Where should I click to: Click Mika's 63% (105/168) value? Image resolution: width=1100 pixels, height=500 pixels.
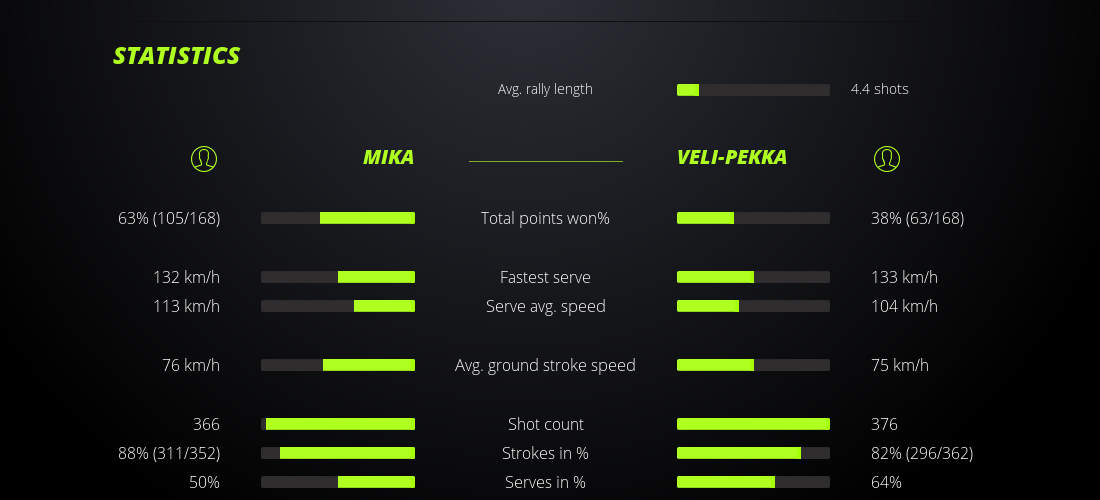[x=169, y=218]
